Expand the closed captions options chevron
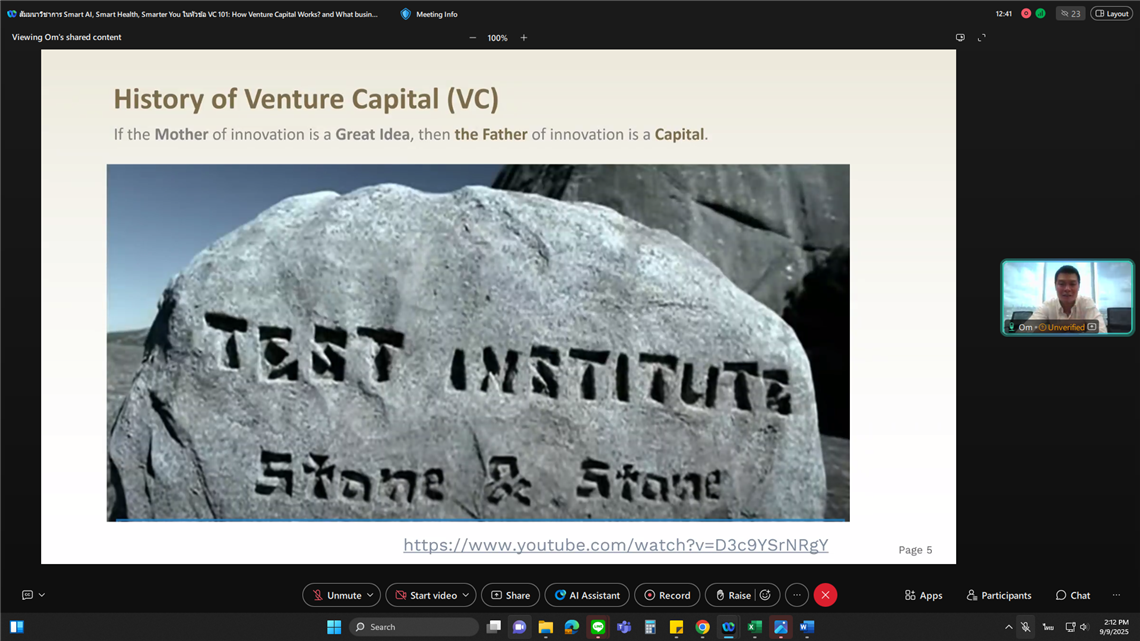The width and height of the screenshot is (1140, 641). (x=42, y=595)
